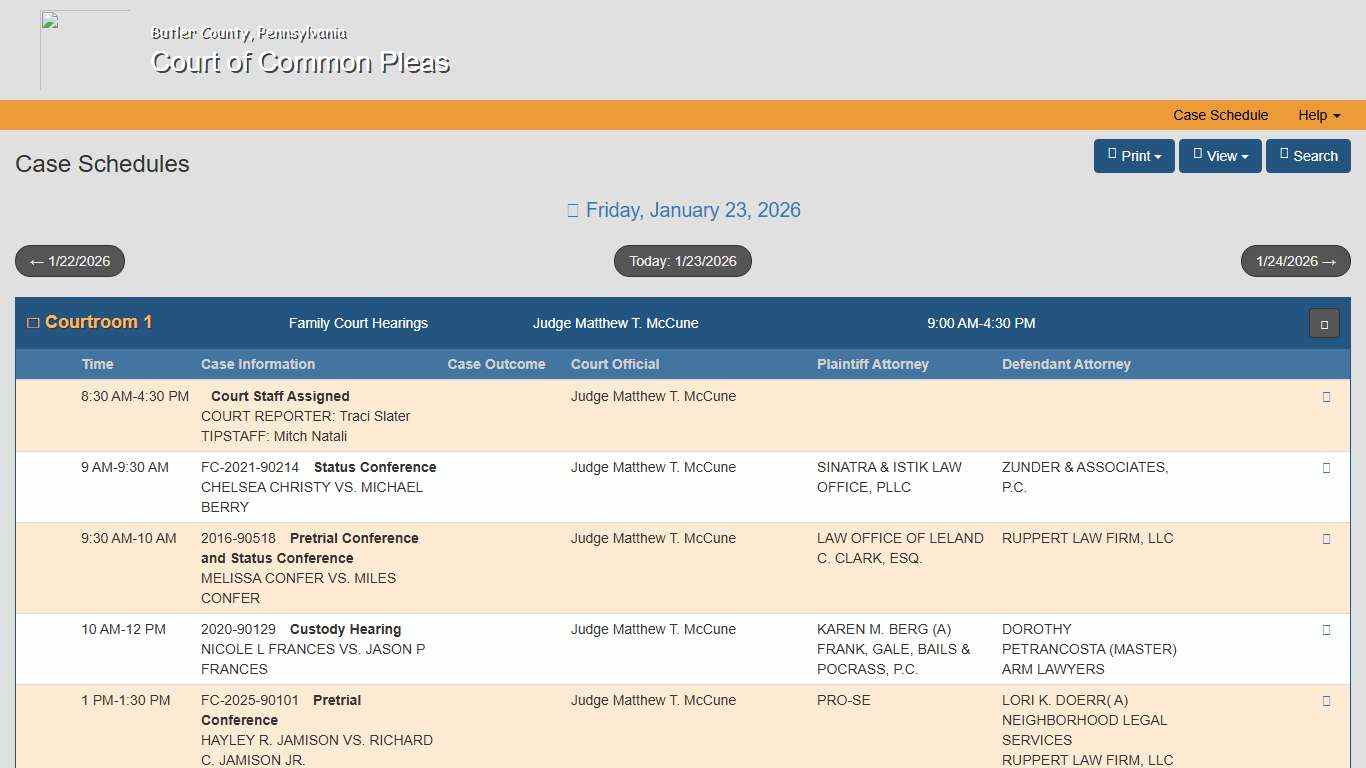Image resolution: width=1366 pixels, height=768 pixels.
Task: Advance to 1/24/2026 schedule
Action: click(x=1295, y=261)
